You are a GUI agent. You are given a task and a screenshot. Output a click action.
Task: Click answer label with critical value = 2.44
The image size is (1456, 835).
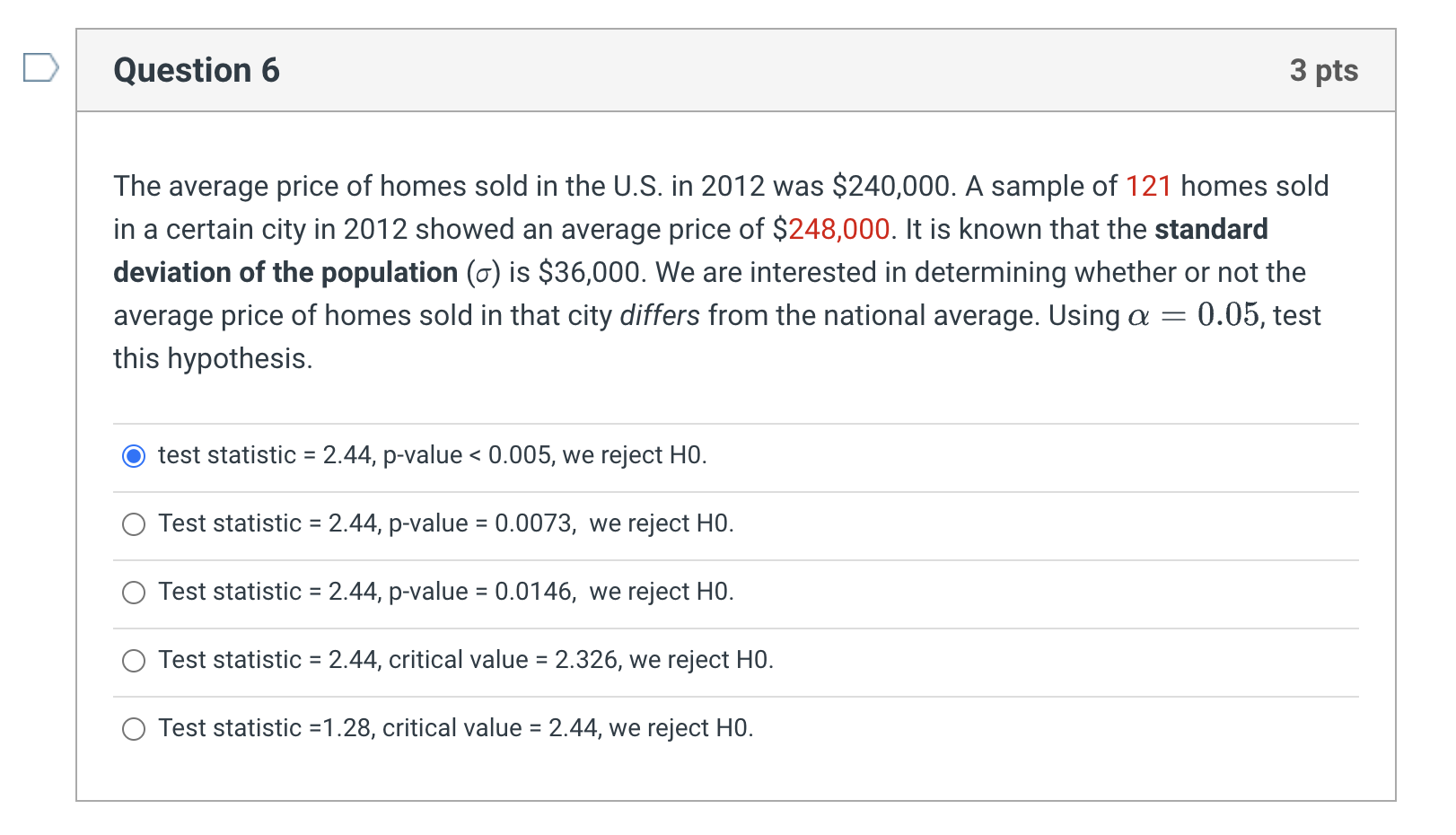click(456, 728)
